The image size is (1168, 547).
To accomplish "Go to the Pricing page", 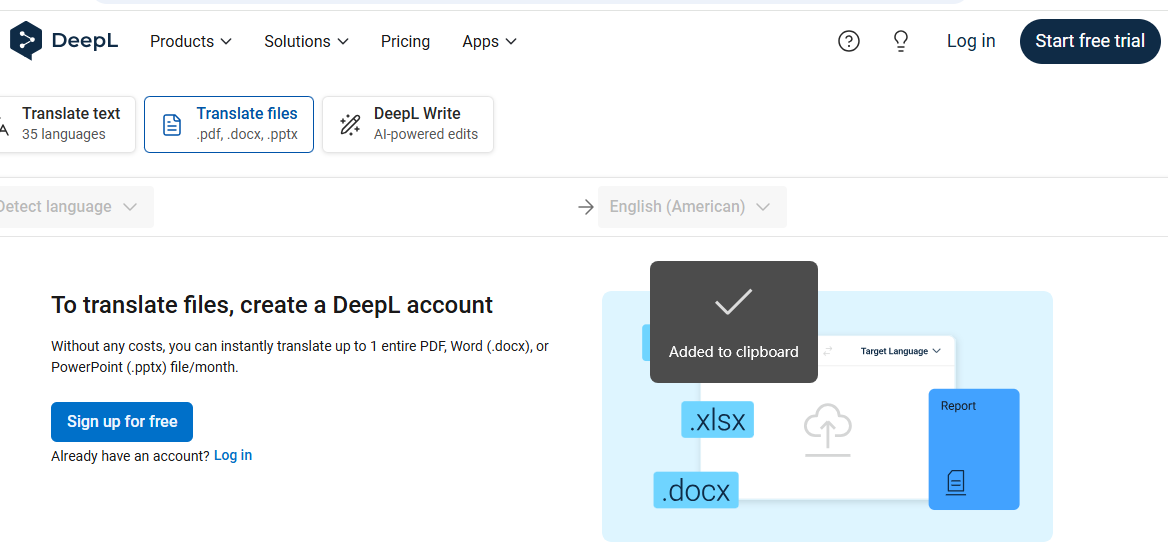I will 405,41.
